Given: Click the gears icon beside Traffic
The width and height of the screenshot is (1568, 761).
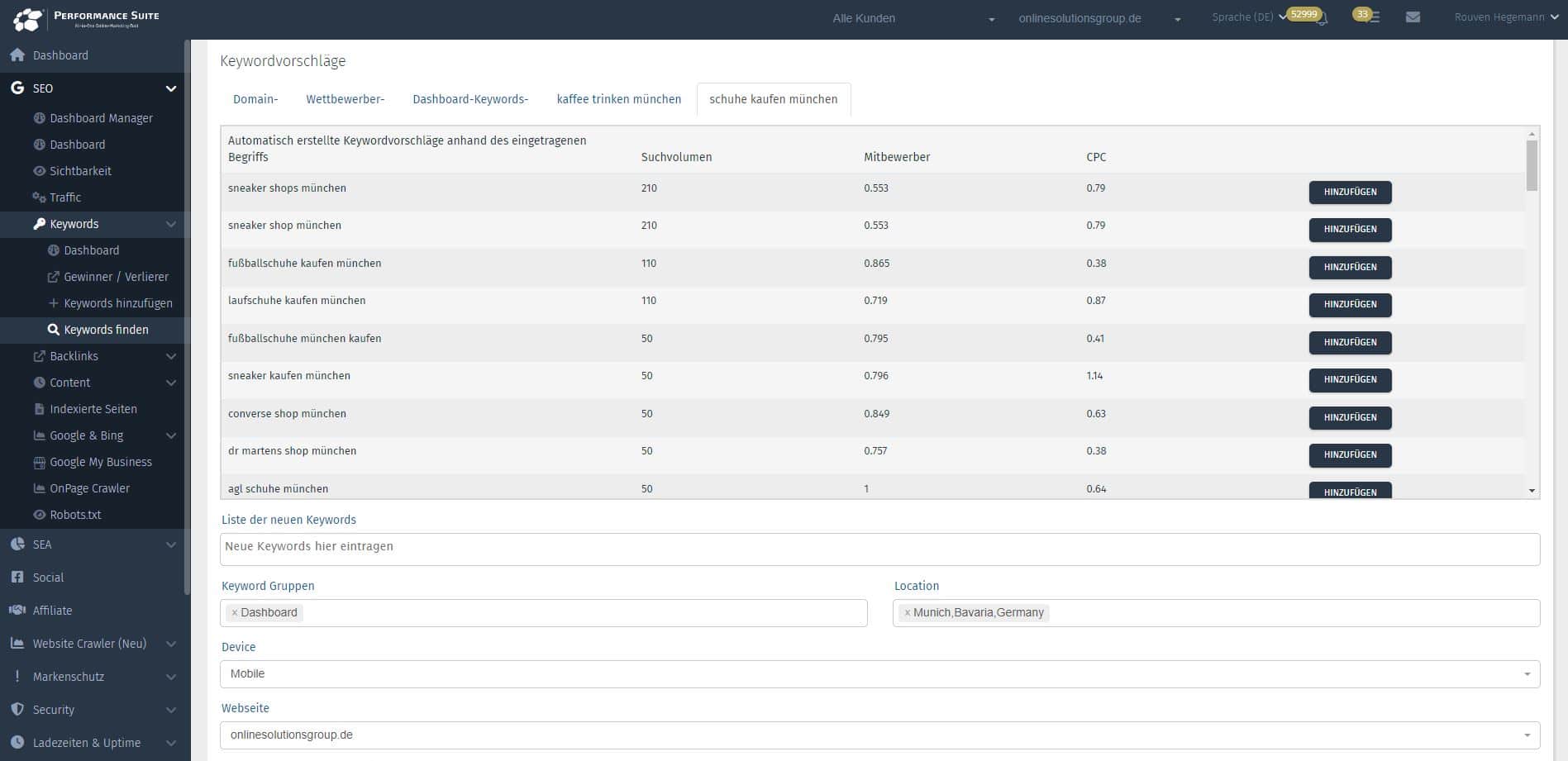Looking at the screenshot, I should coord(39,197).
